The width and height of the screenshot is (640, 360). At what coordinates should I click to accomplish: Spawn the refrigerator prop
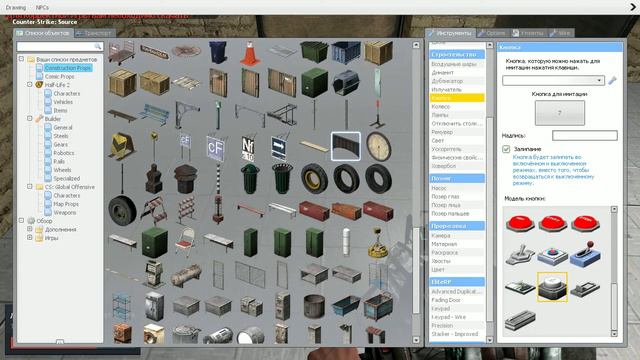pos(154,305)
